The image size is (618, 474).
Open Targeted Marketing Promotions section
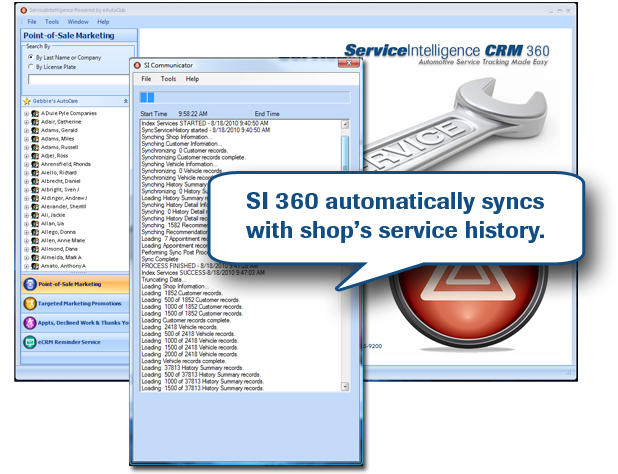click(x=75, y=303)
